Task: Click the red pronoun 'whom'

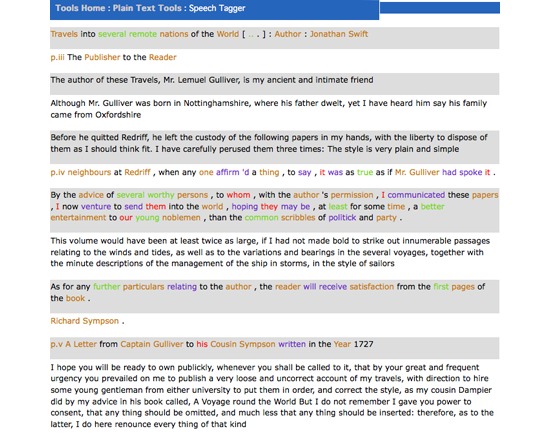Action: 239,195
